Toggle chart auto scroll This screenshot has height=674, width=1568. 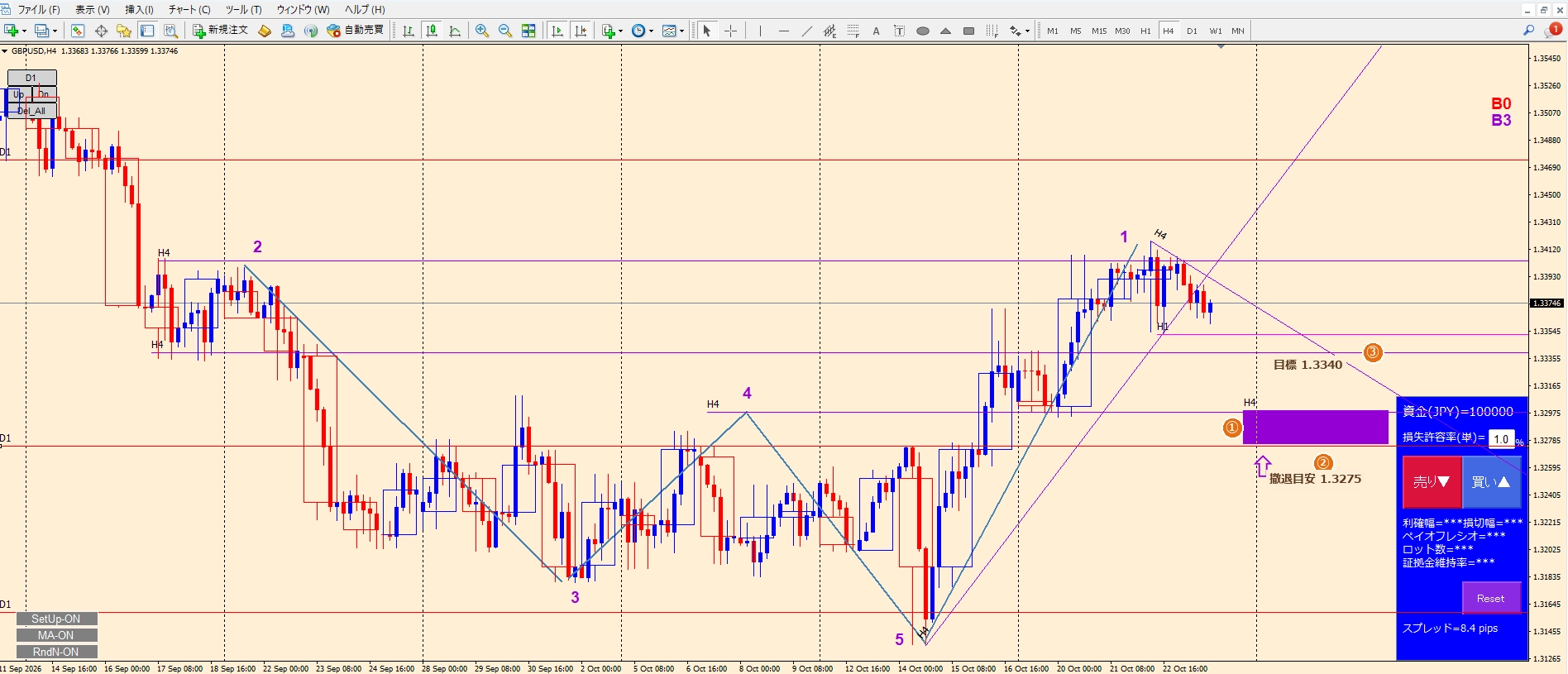557,31
